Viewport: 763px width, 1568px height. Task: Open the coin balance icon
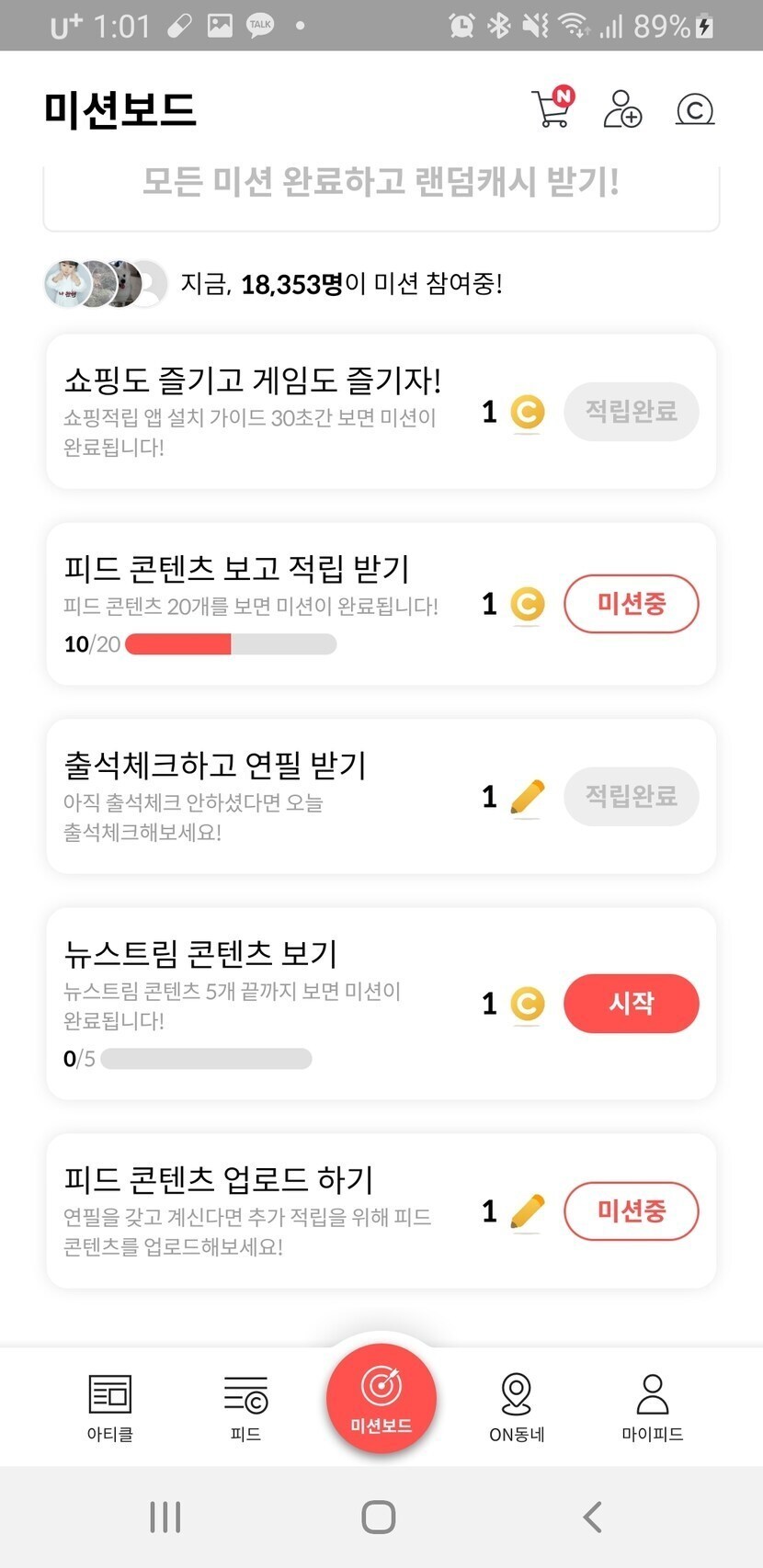(695, 109)
